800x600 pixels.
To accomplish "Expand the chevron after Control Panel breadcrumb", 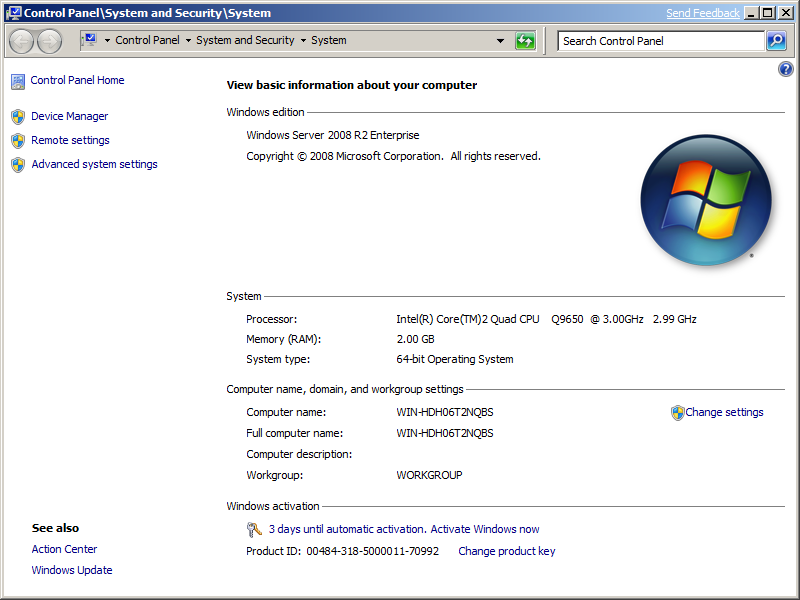I will coord(186,40).
